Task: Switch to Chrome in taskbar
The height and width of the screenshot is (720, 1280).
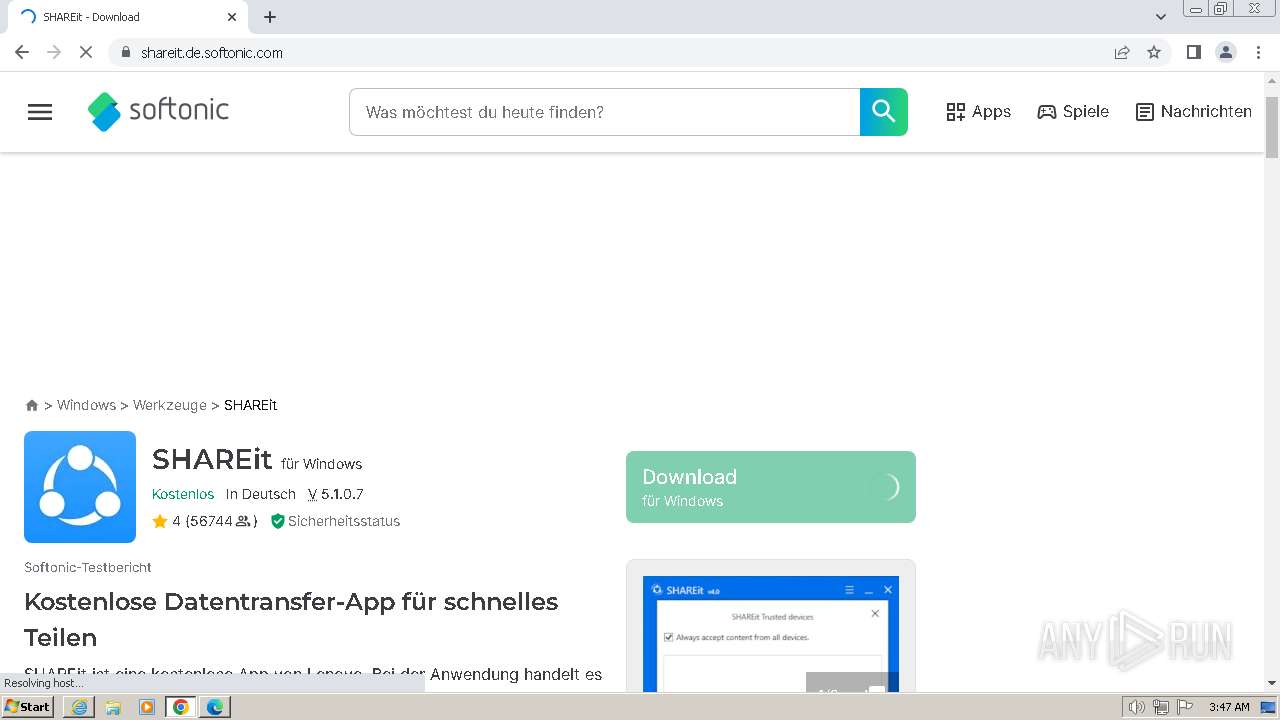Action: pyautogui.click(x=181, y=707)
